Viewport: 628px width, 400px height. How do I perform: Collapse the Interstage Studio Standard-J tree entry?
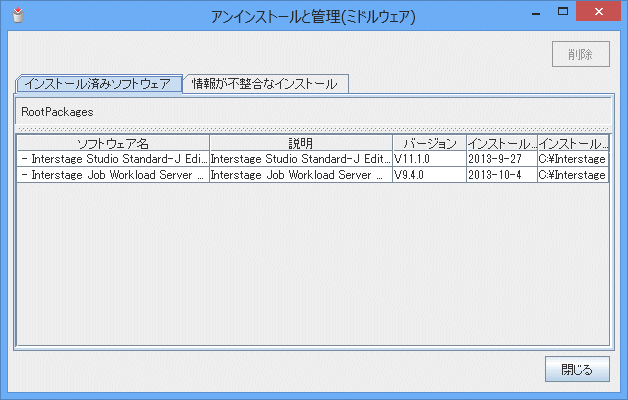(x=23, y=159)
